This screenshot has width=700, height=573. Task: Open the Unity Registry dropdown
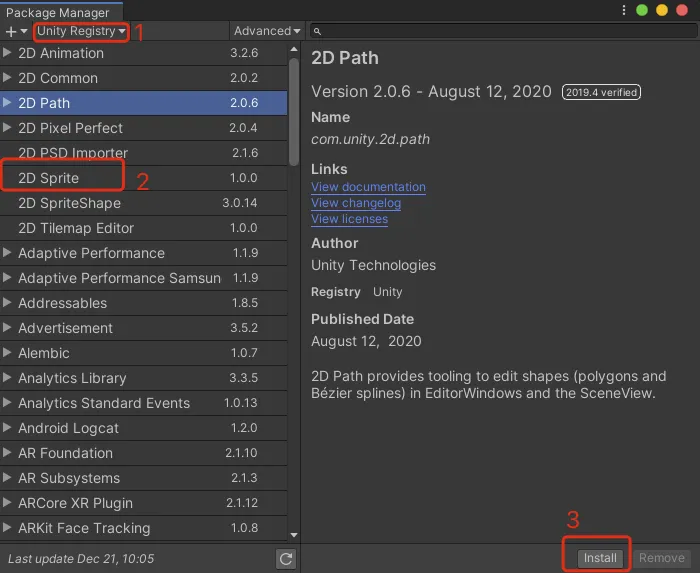(81, 31)
